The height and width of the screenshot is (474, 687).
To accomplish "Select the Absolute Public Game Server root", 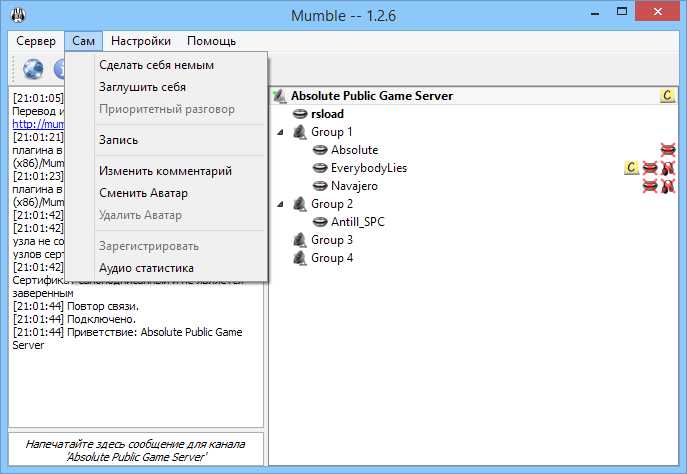I will [x=372, y=96].
